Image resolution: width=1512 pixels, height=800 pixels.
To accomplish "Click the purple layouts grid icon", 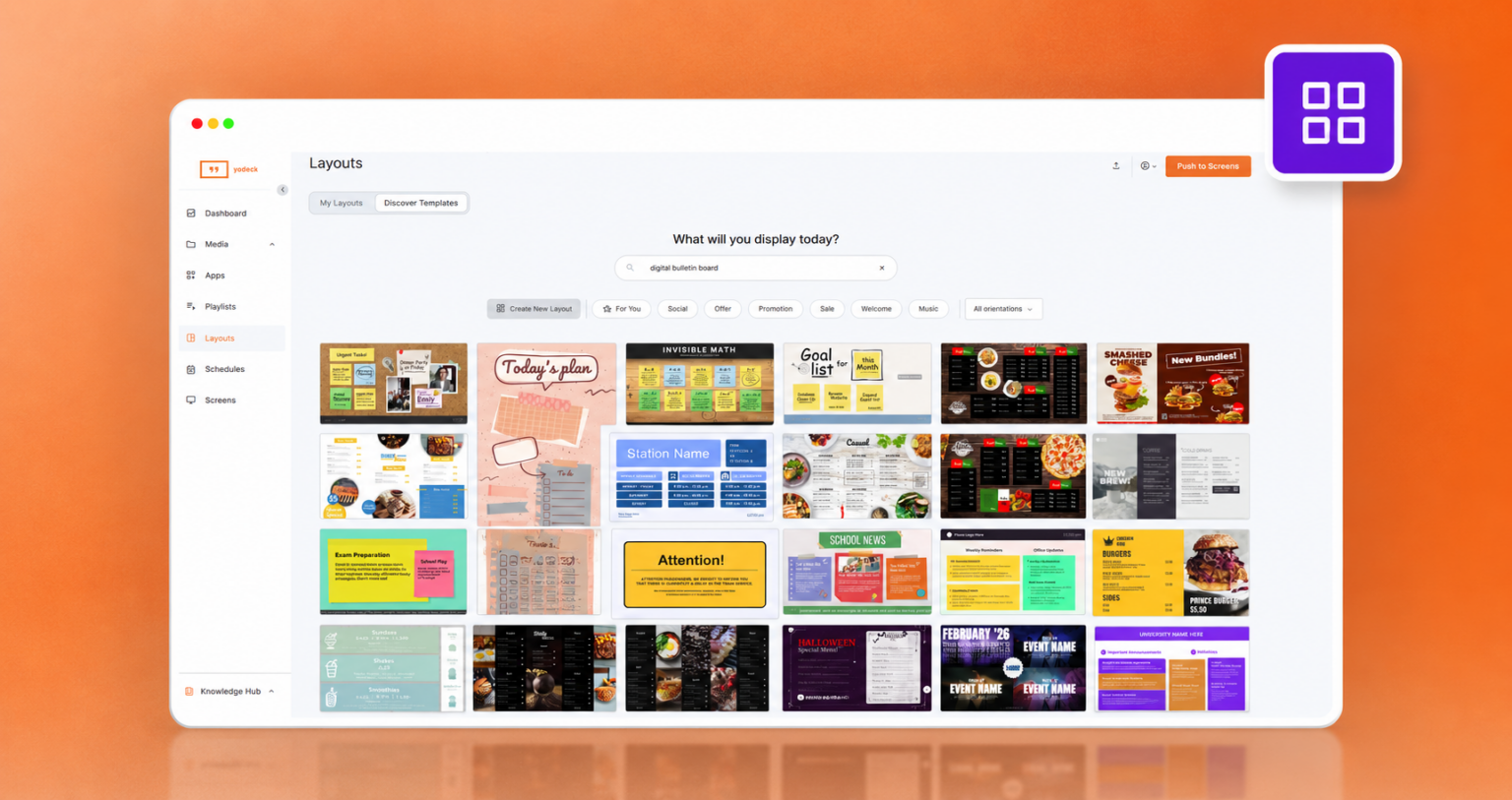I will [1333, 113].
